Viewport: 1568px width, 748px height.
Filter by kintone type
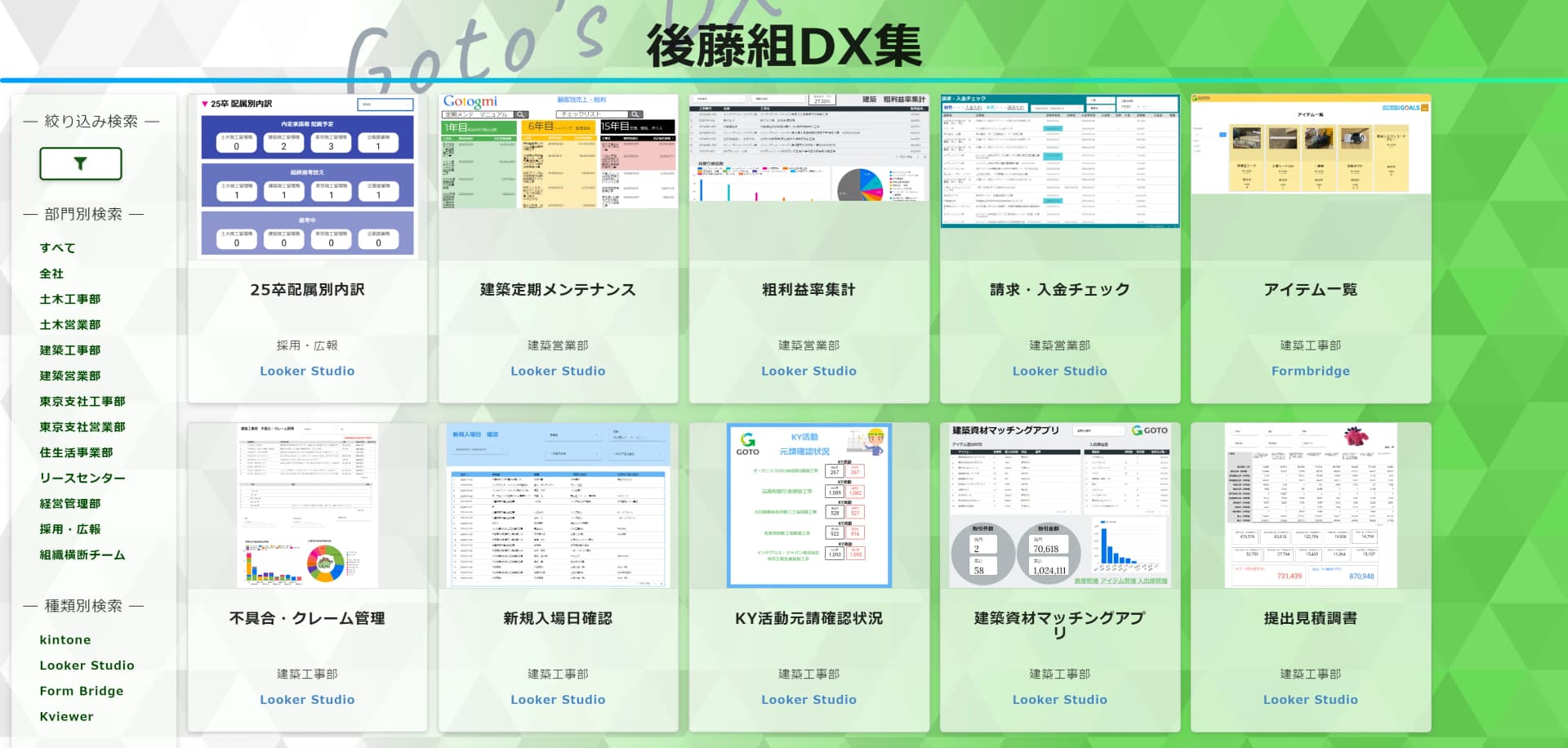point(65,639)
